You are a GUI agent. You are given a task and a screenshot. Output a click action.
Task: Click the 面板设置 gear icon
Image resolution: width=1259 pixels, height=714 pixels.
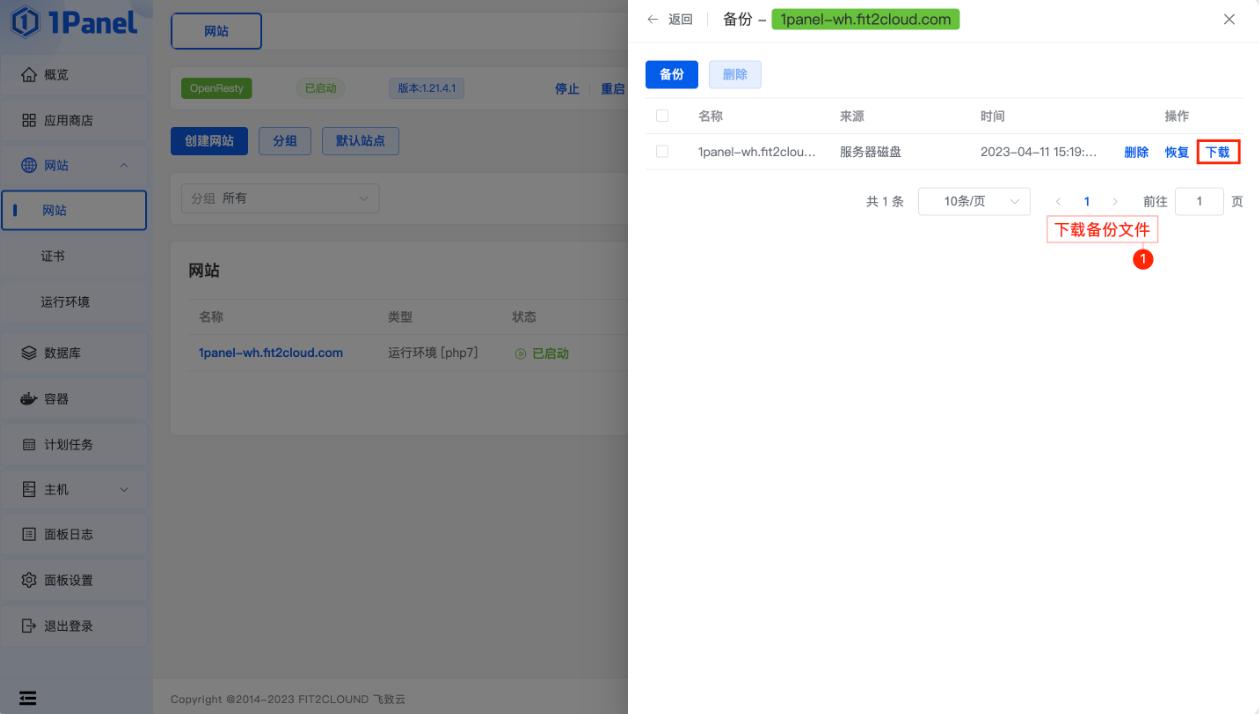tap(29, 580)
